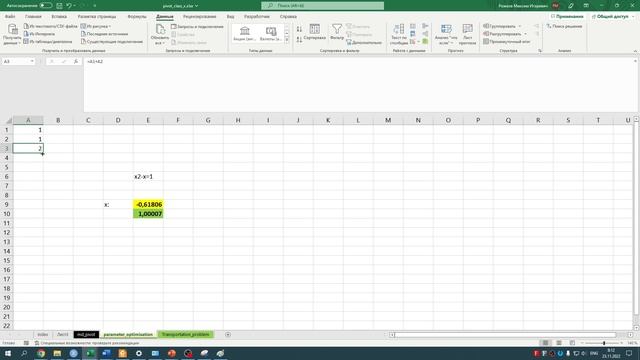Click the Поиск решения solver button
Viewport: 640px width, 360px height.
(x=564, y=26)
